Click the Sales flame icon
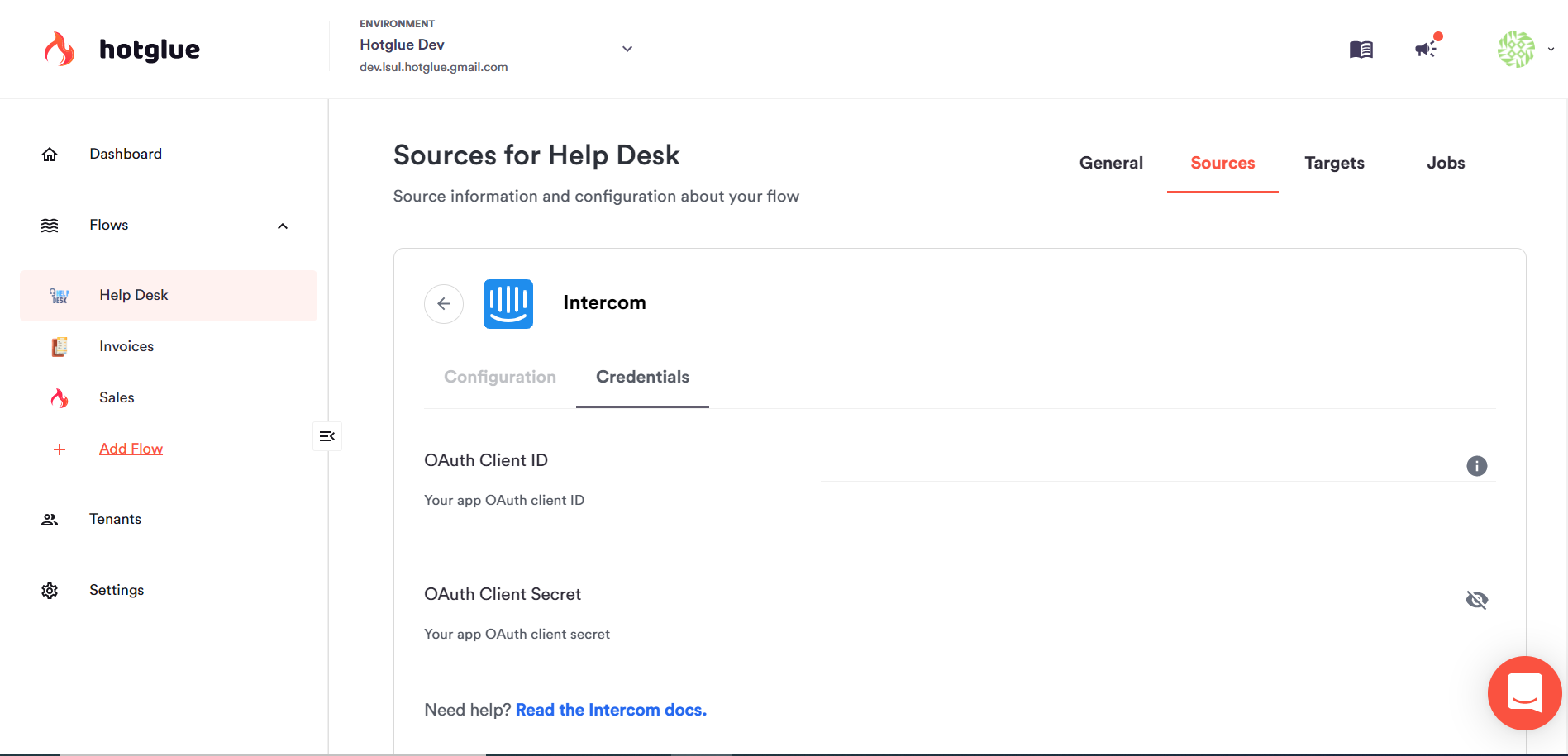This screenshot has height=756, width=1568. coord(60,398)
